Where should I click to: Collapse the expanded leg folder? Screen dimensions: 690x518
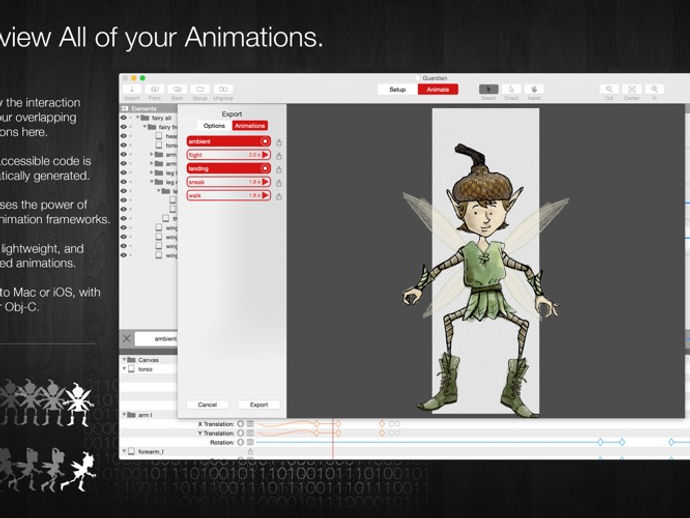coord(151,182)
